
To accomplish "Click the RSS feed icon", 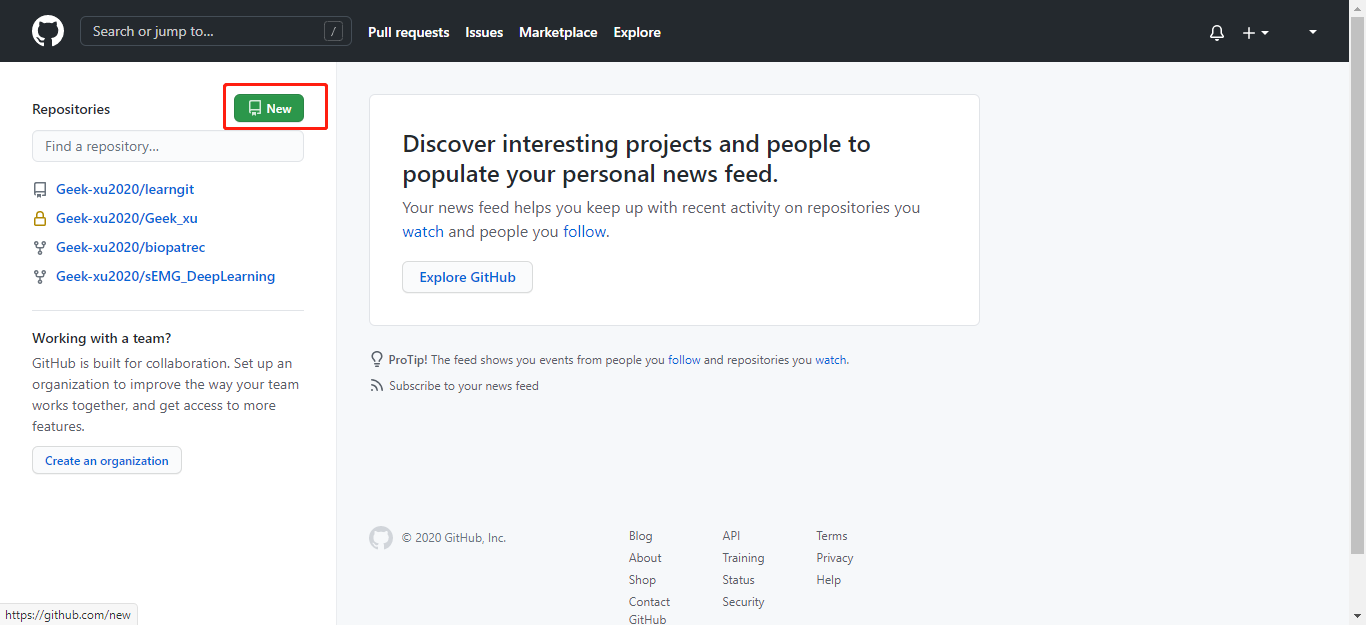I will [377, 386].
